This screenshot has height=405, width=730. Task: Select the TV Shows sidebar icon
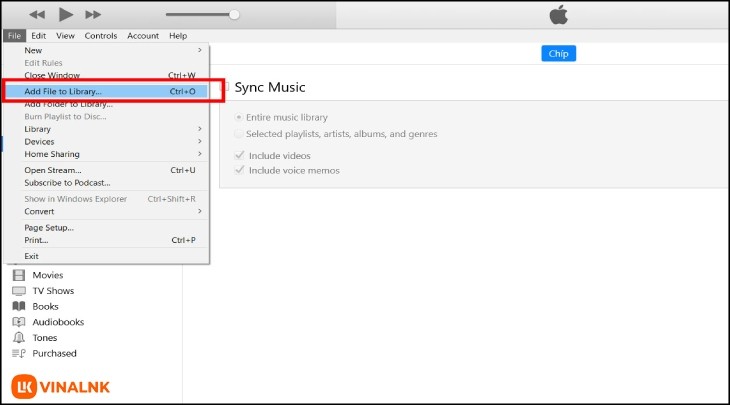click(x=18, y=291)
